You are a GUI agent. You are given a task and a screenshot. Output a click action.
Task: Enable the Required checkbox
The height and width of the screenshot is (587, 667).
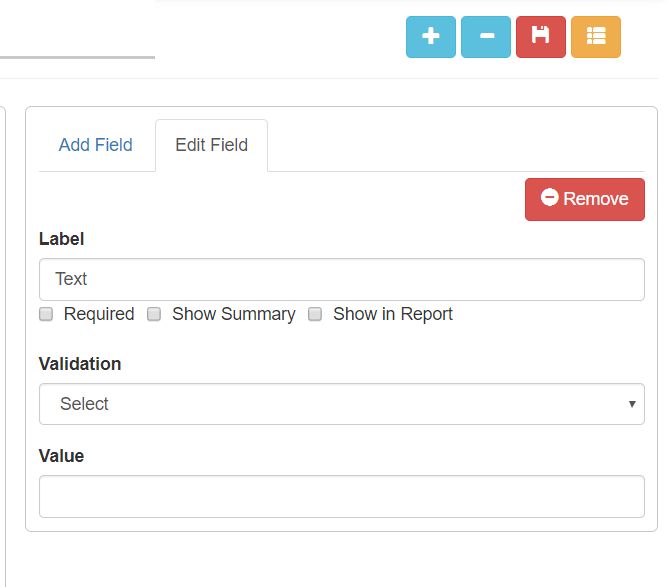[46, 314]
